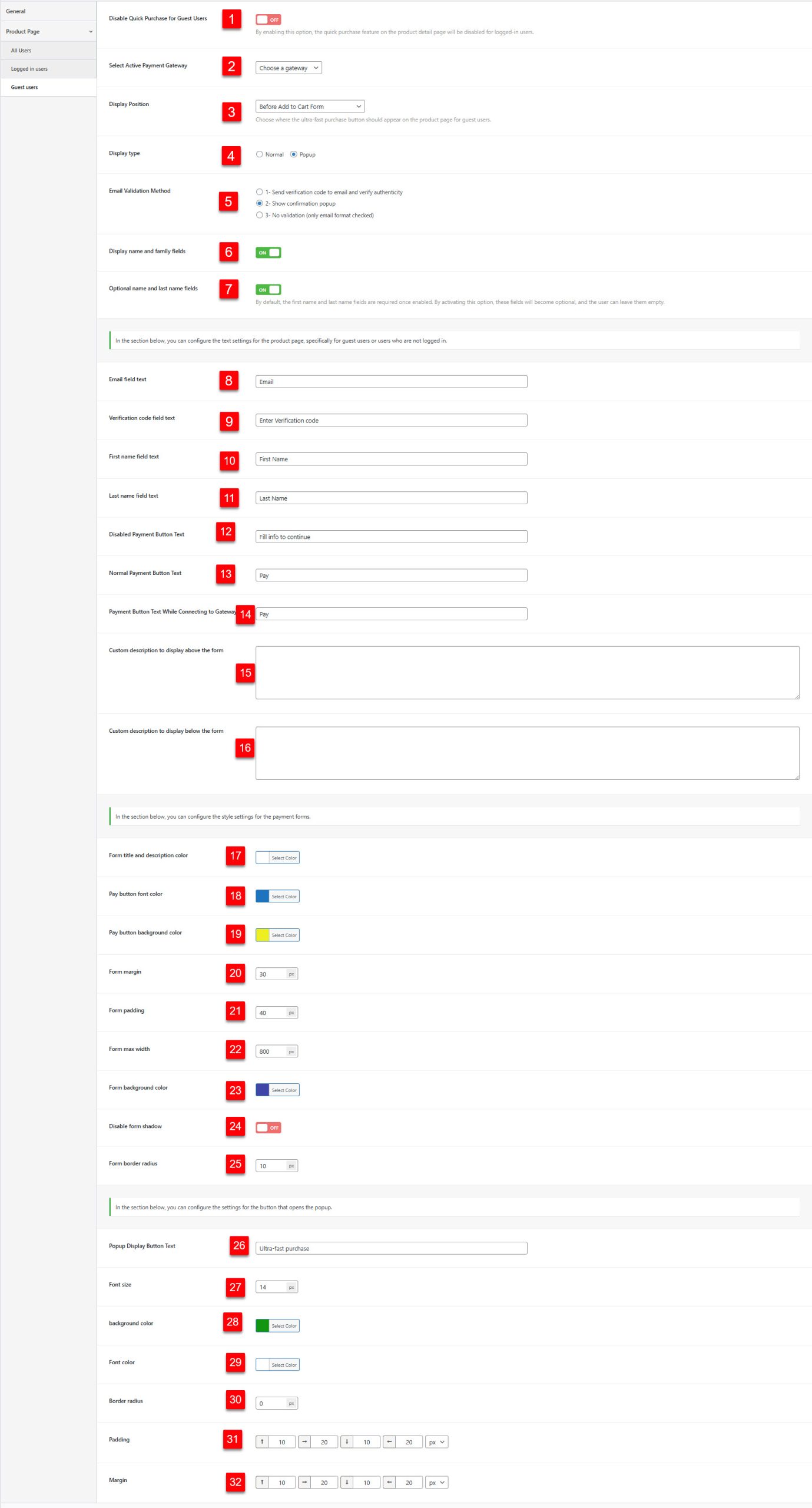Click the left arrow icon in Padding row
Viewport: 812px width, 1508px height.
coord(389,1441)
